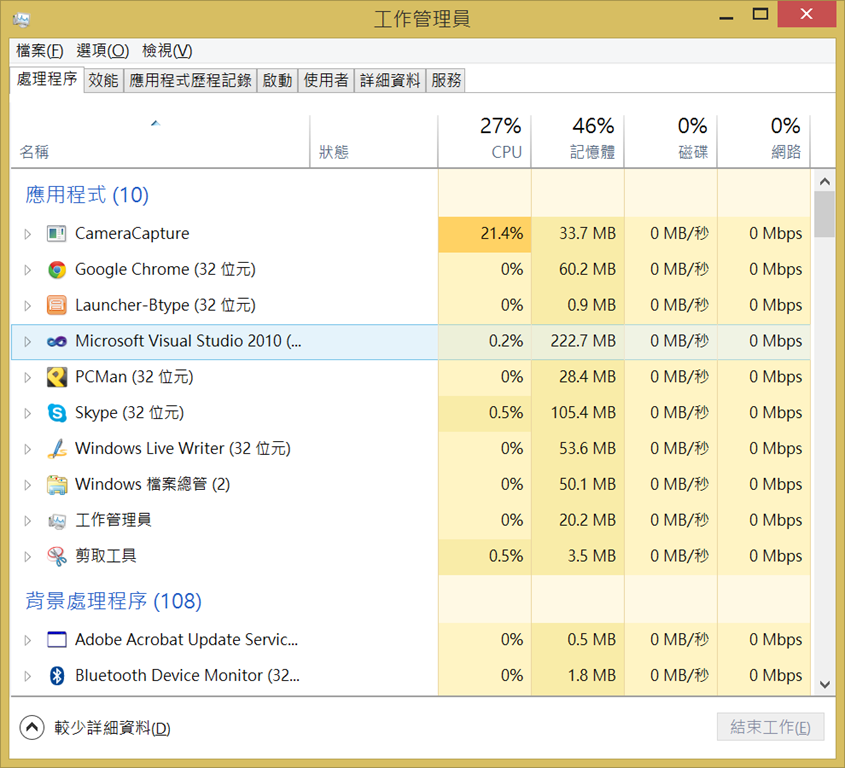Click the Windows Live Writer icon
The width and height of the screenshot is (845, 768).
tap(57, 448)
